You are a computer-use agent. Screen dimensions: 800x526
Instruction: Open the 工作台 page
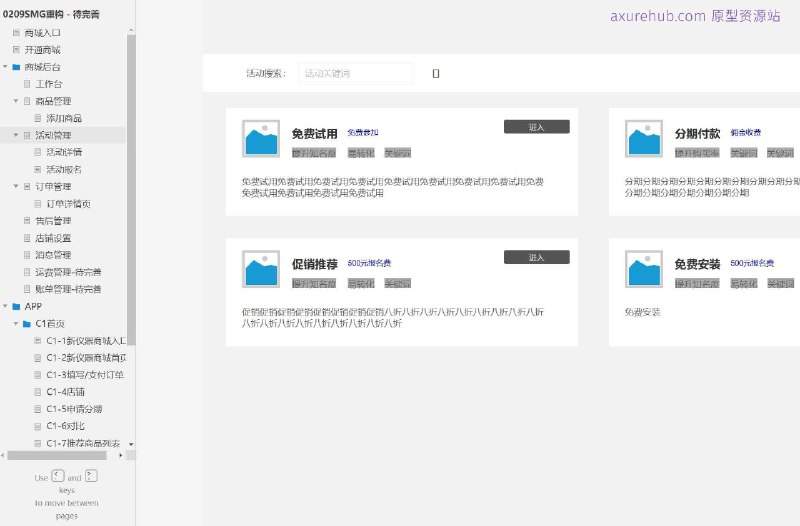click(x=48, y=84)
